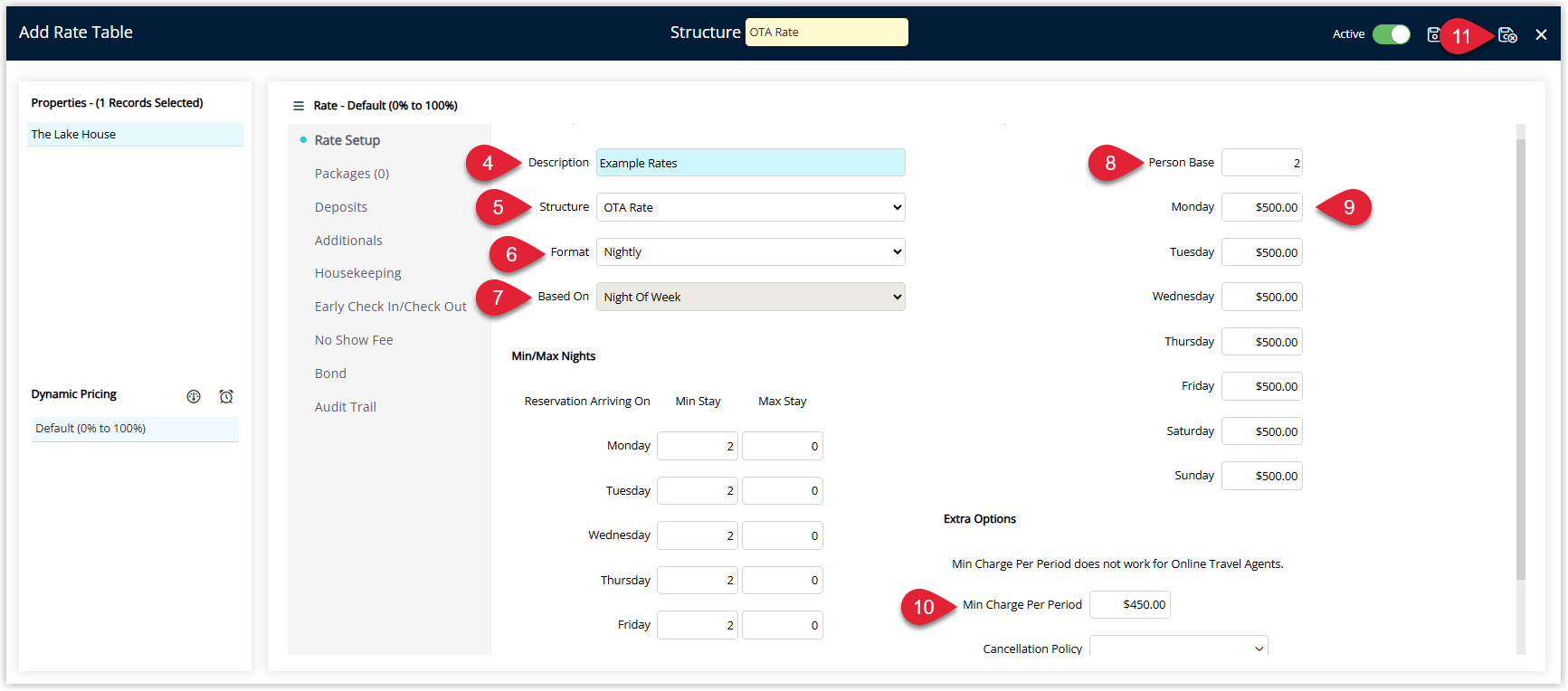Open the No Show Fee section
The width and height of the screenshot is (1568, 691).
point(354,340)
